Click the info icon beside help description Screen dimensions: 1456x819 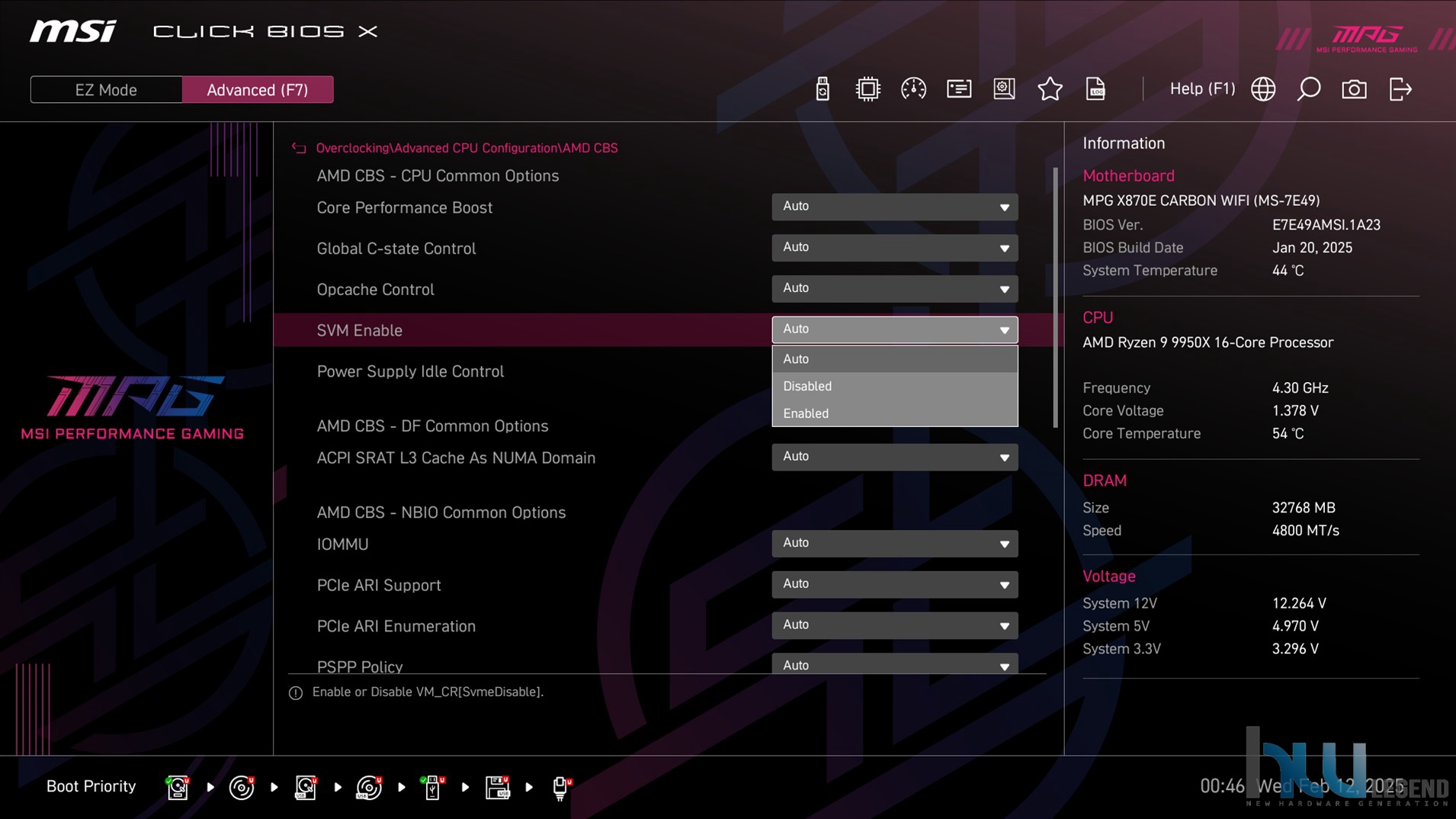click(x=296, y=692)
